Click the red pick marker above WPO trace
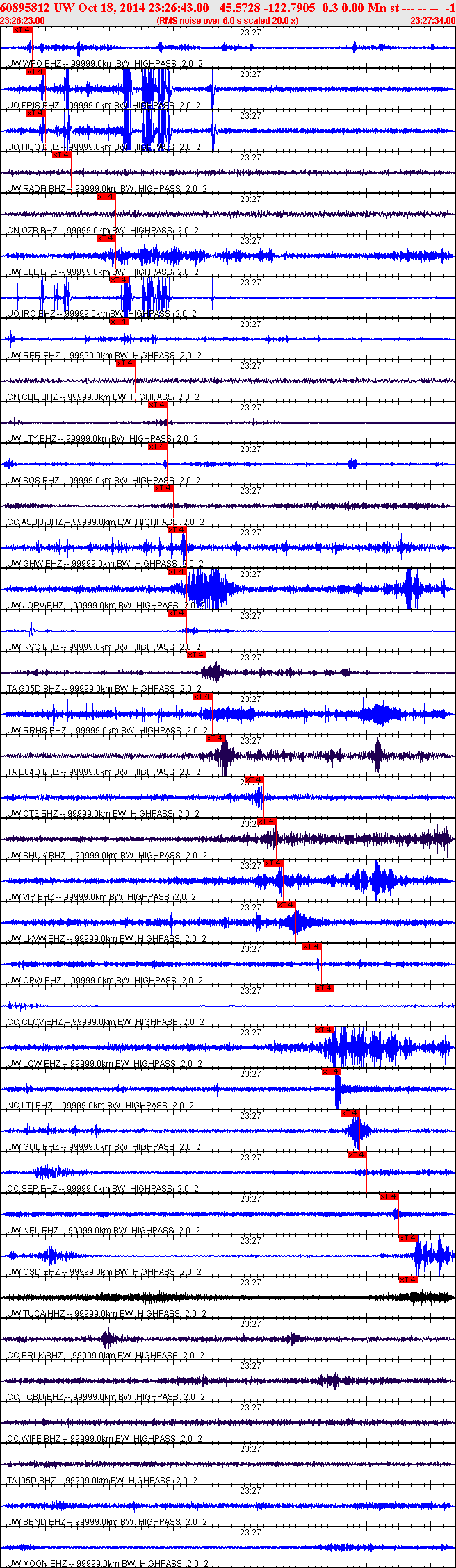Screen dimensions: 456x1568 tap(22, 30)
